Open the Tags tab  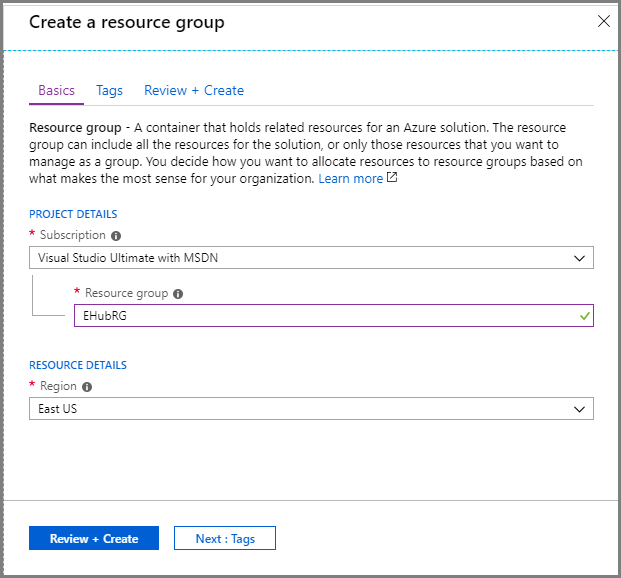click(109, 90)
